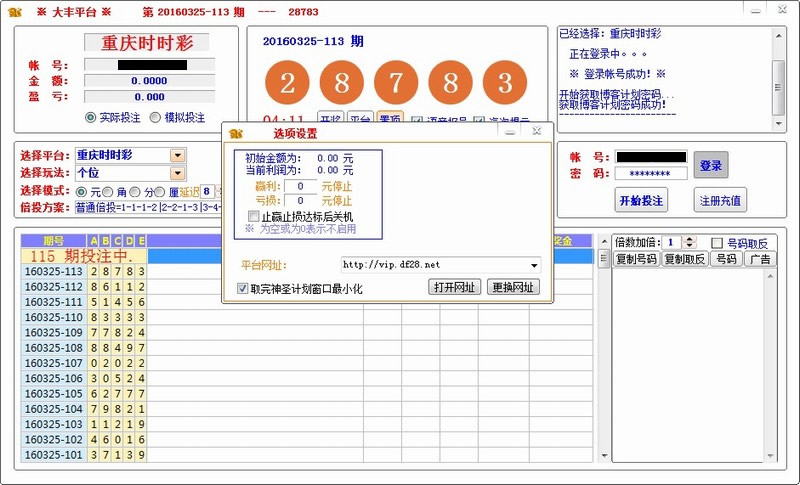Select row 160325-101 in results table

point(306,455)
